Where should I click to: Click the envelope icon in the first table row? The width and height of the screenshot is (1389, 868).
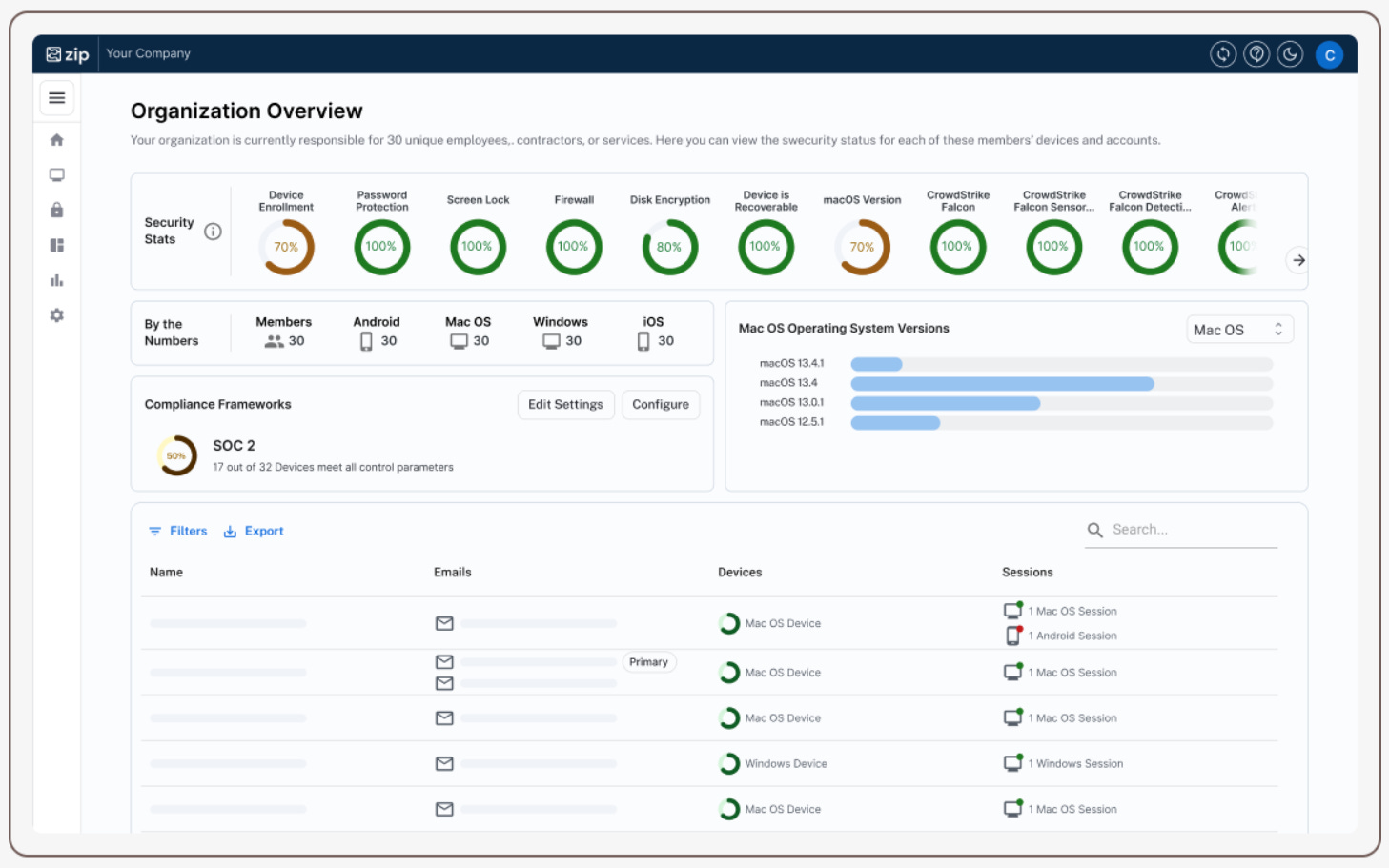(x=444, y=623)
